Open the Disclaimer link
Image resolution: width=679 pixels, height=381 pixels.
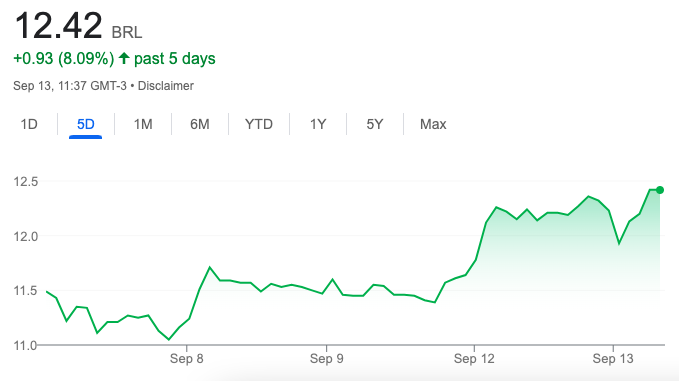click(x=165, y=86)
